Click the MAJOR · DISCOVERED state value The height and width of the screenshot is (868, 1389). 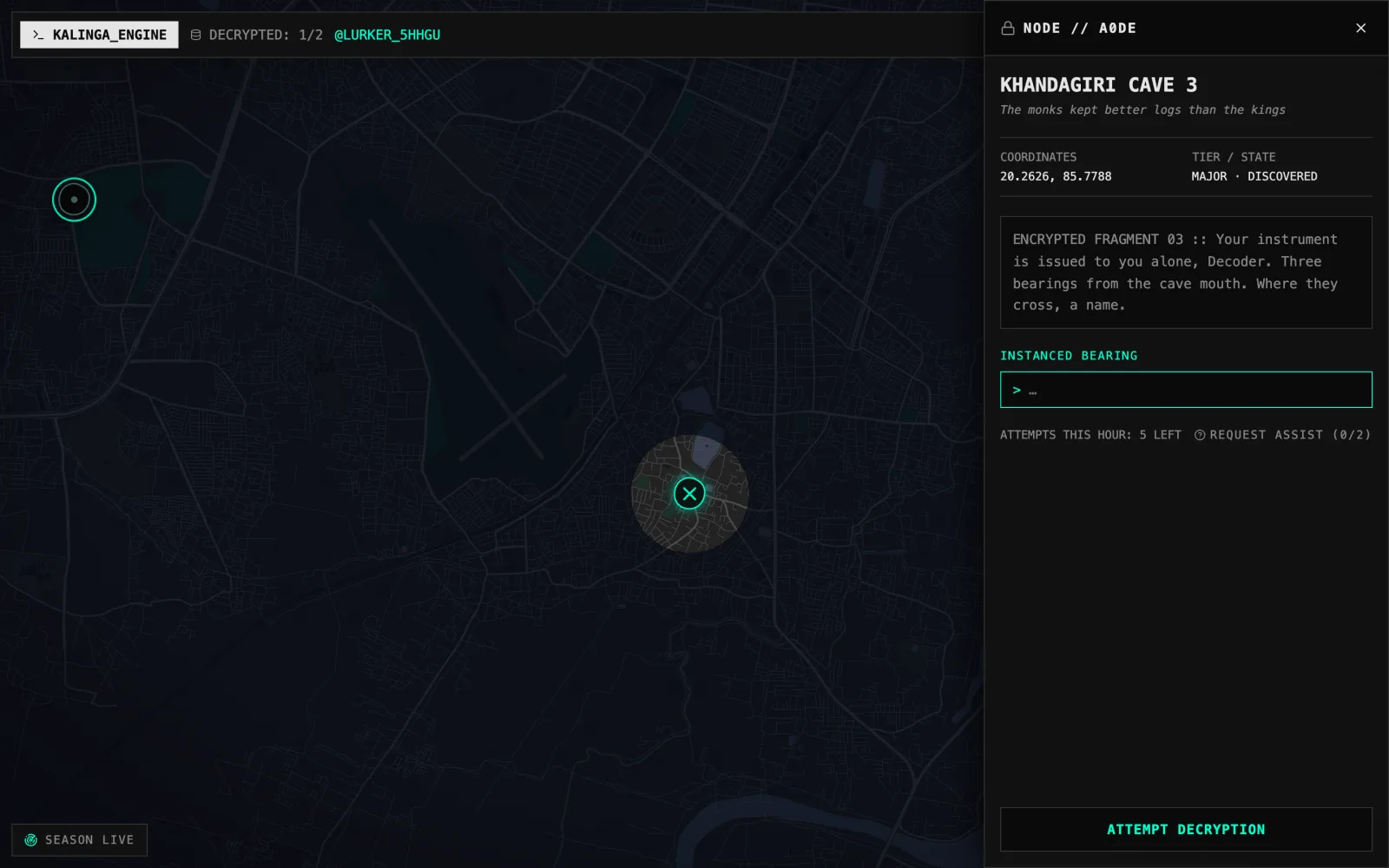(1254, 176)
